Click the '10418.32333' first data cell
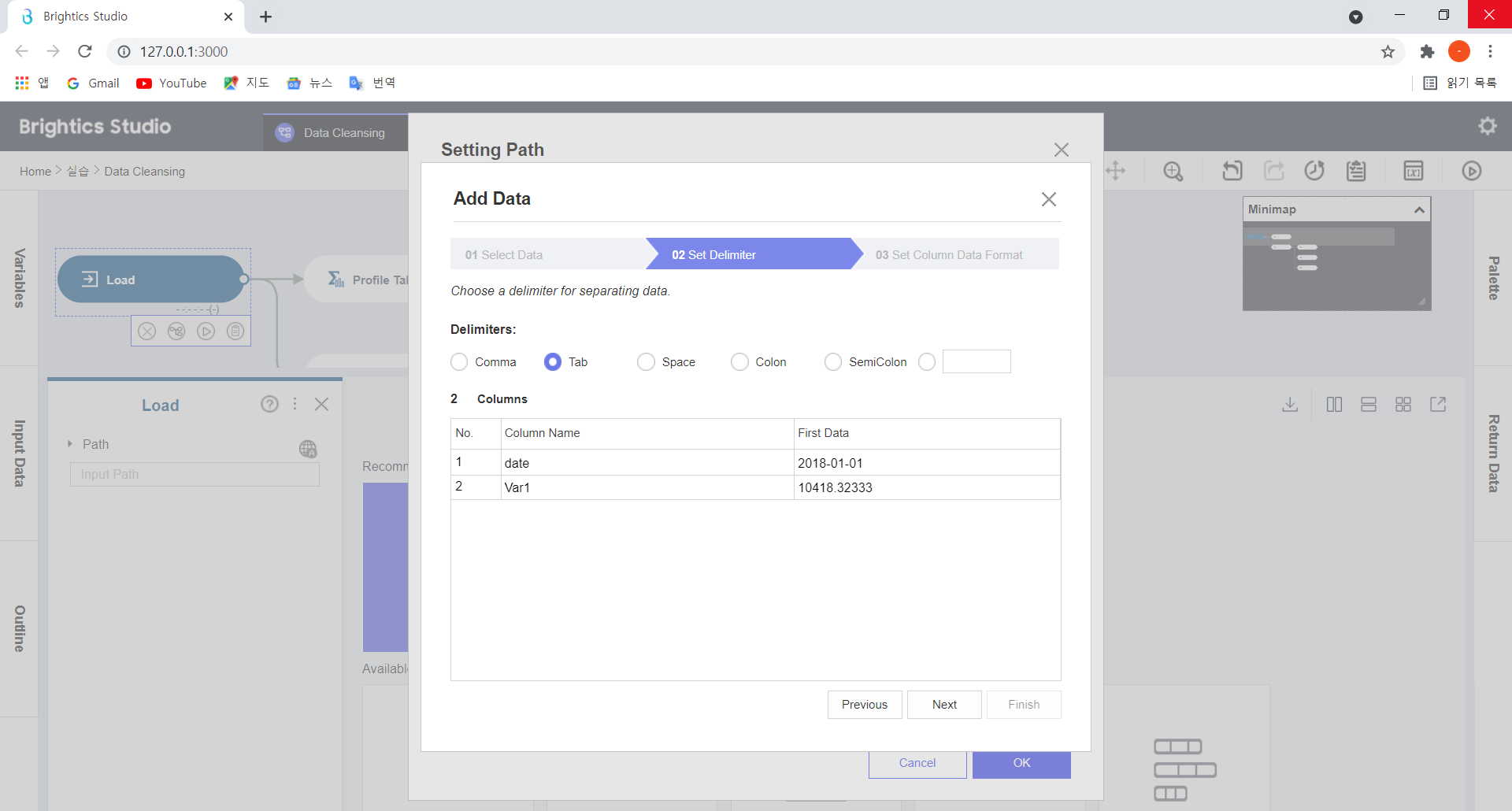Viewport: 1512px width, 811px height. 927,487
